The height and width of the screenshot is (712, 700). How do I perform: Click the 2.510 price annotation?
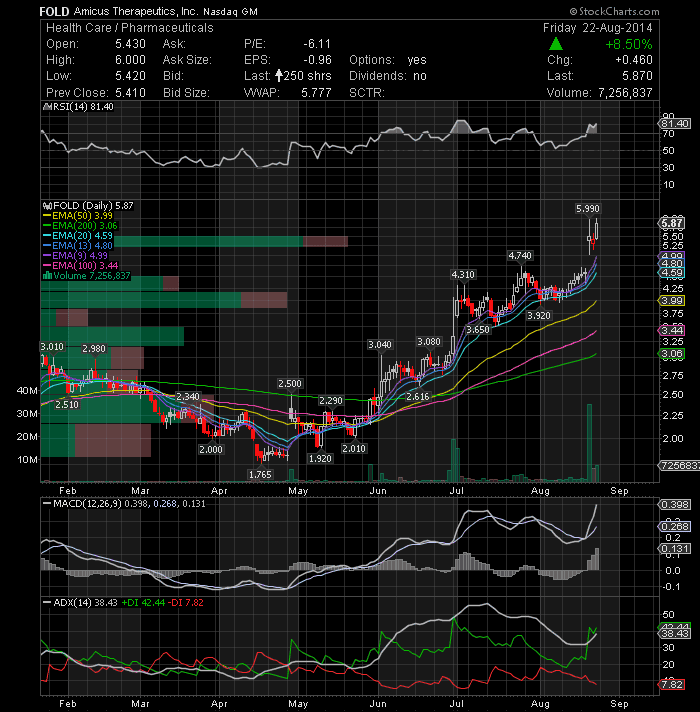67,405
